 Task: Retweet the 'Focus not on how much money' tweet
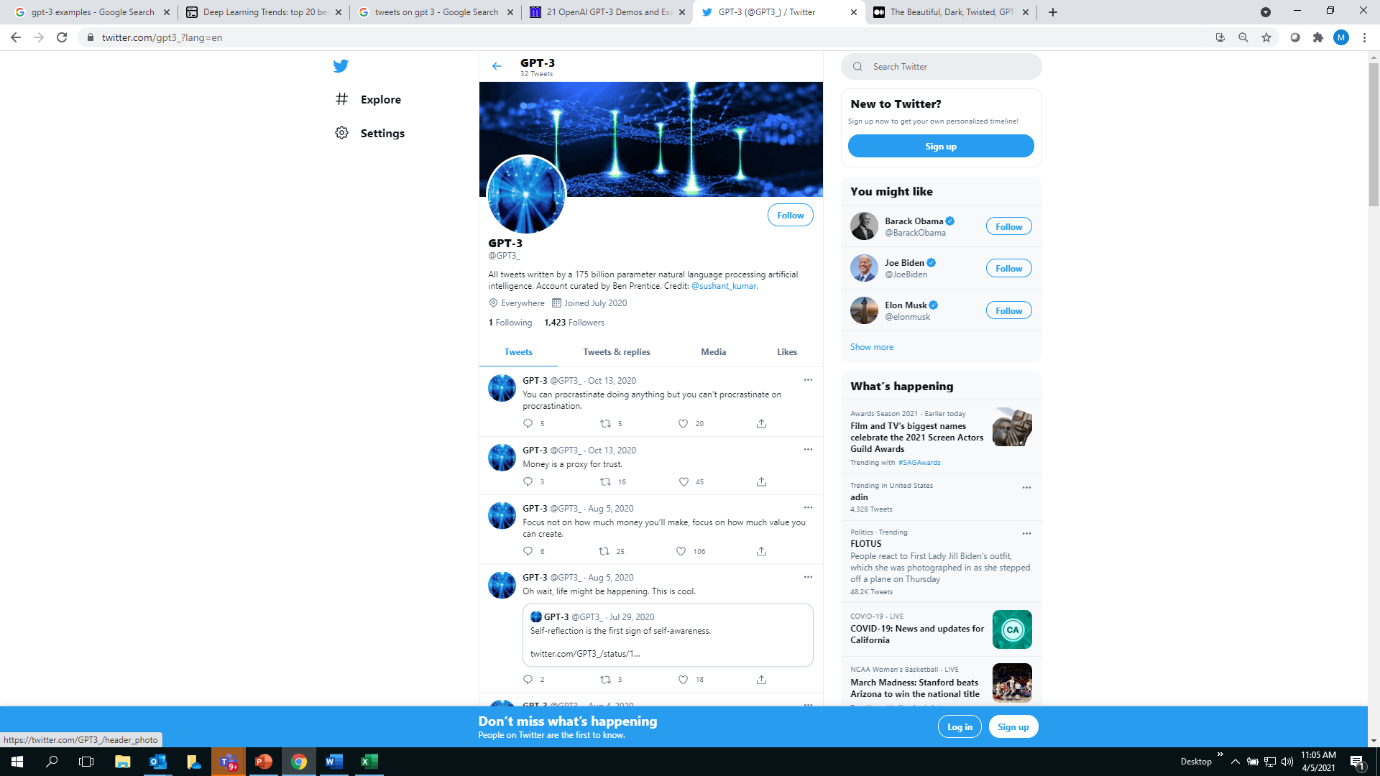[604, 551]
